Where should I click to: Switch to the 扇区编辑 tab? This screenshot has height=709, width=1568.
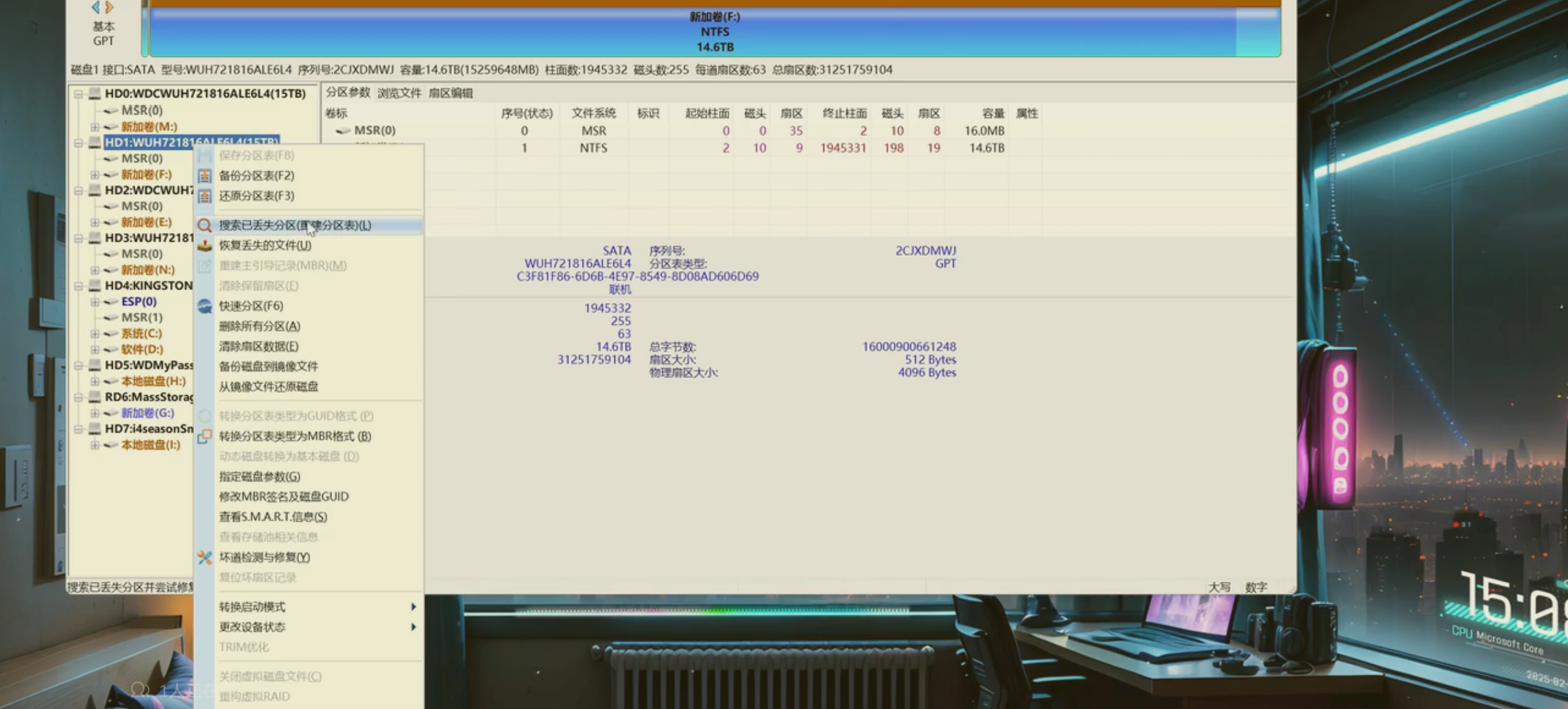point(451,93)
